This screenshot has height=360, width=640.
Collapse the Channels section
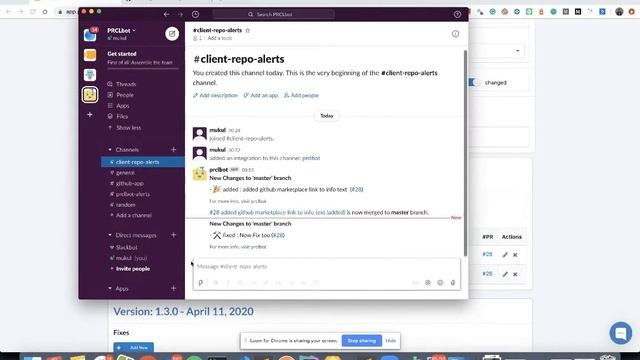[110, 150]
